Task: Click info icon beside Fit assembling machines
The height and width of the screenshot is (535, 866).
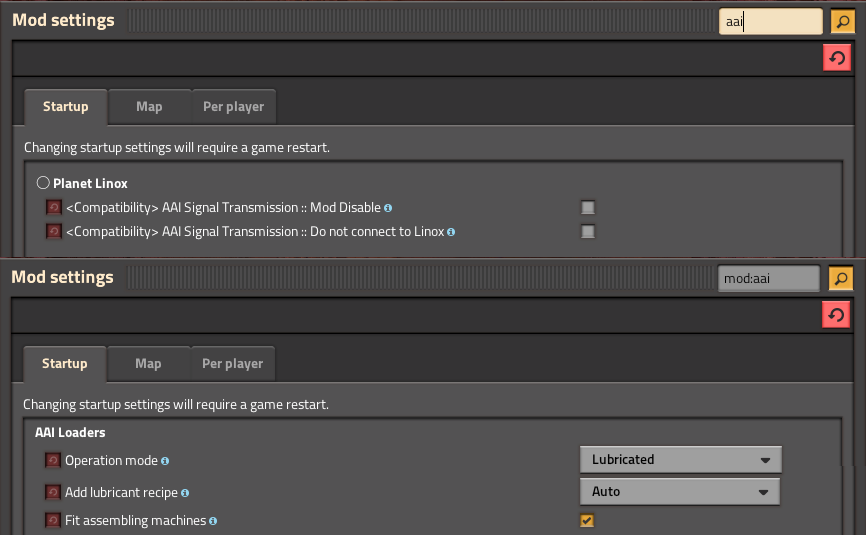Action: pos(213,521)
